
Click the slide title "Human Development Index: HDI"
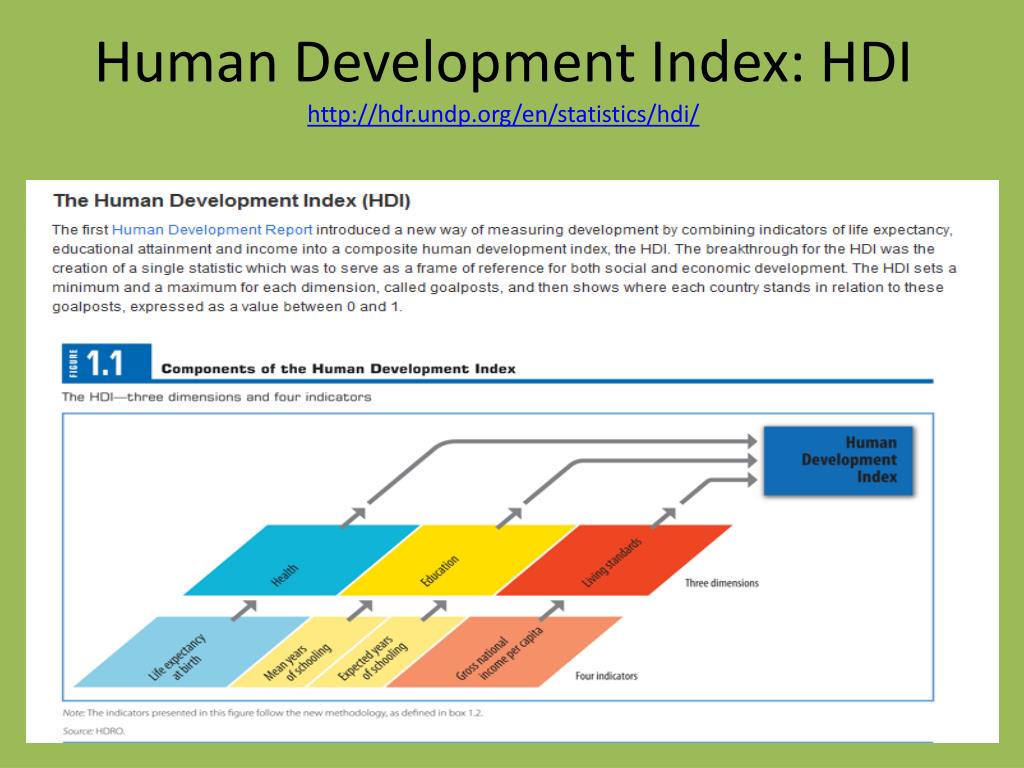click(503, 62)
